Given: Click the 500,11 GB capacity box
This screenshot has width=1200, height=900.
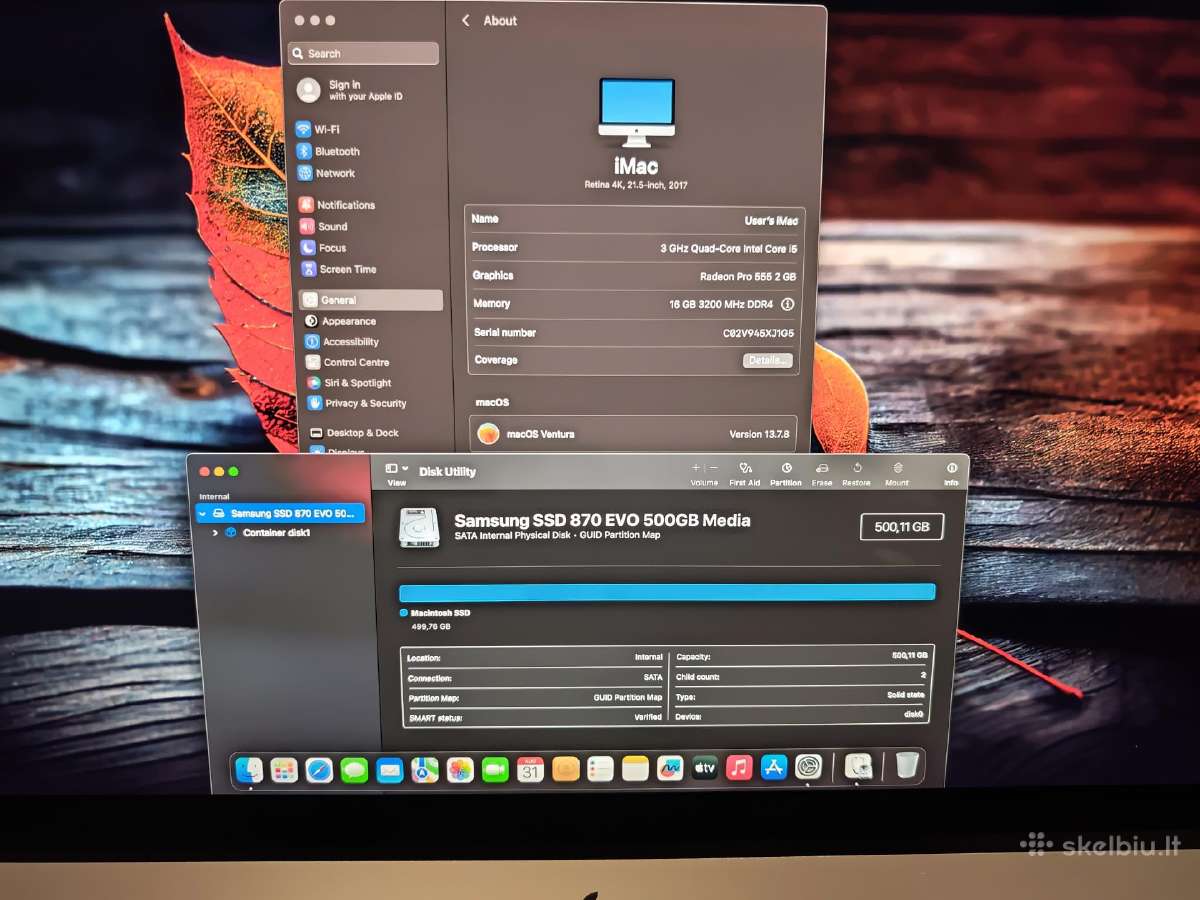Looking at the screenshot, I should coord(902,527).
